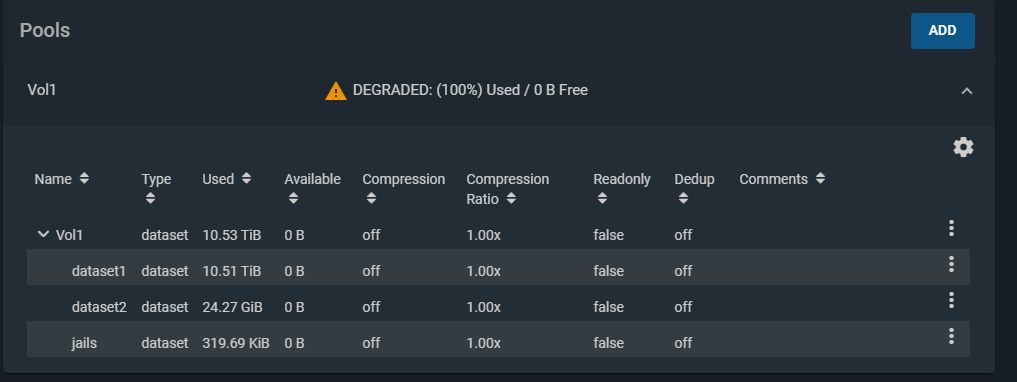This screenshot has height=382, width=1017.
Task: Open the three-dot menu for dataset2
Action: pyautogui.click(x=951, y=300)
